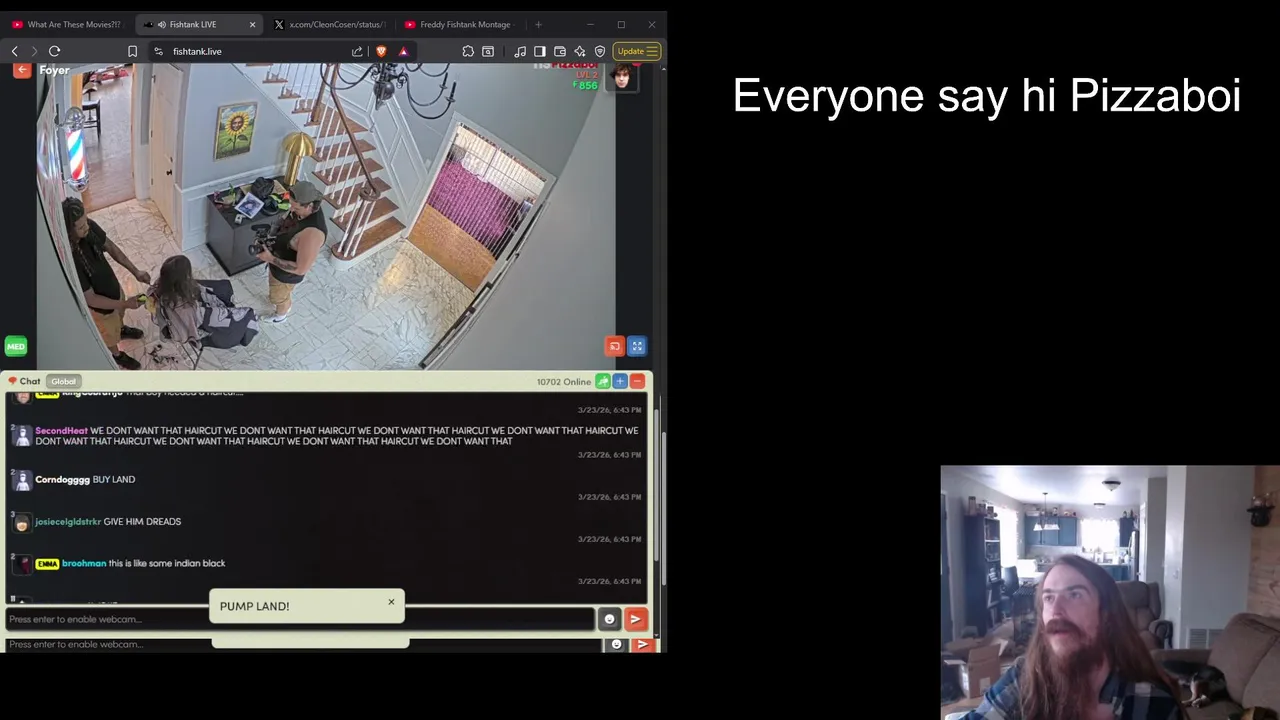Send message with upper orange send button
The height and width of the screenshot is (720, 1280).
coord(635,619)
